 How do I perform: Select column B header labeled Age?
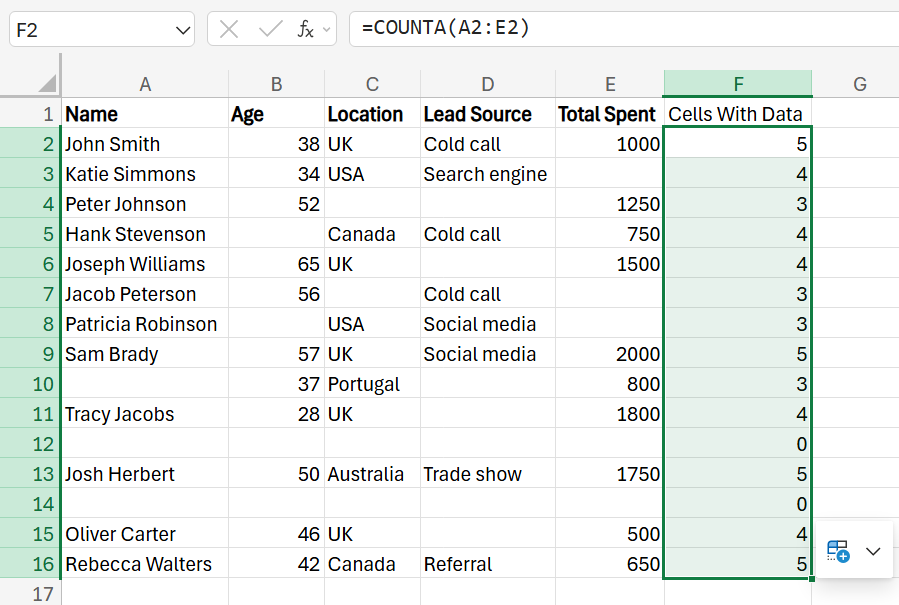point(275,84)
